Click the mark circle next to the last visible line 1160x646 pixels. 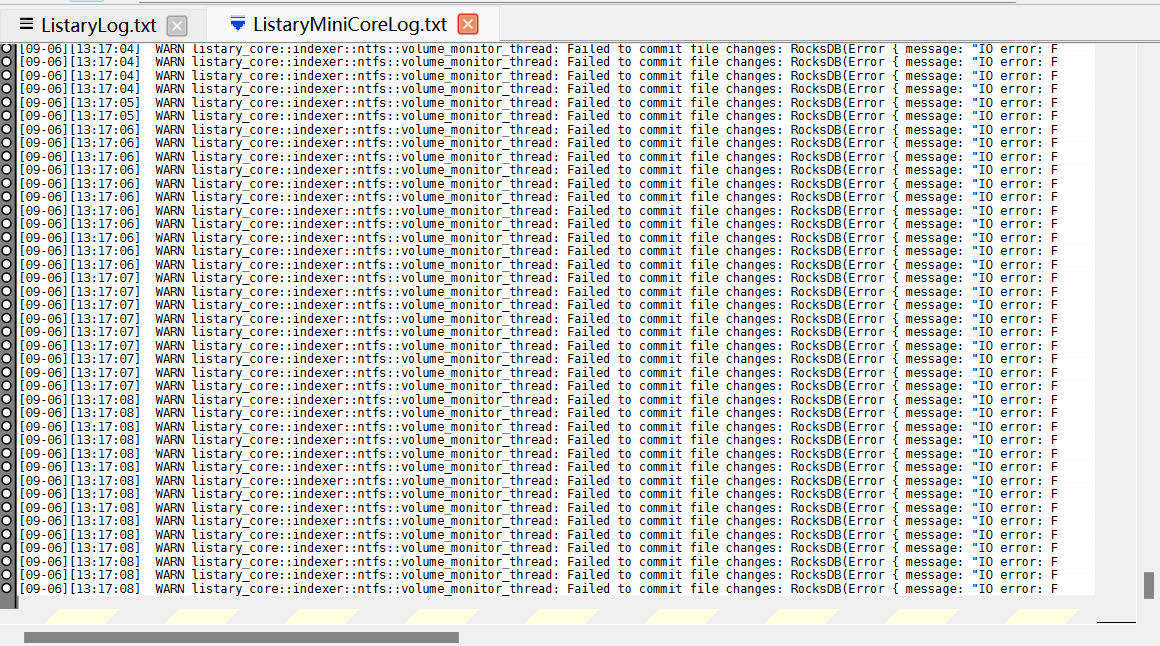pos(7,588)
